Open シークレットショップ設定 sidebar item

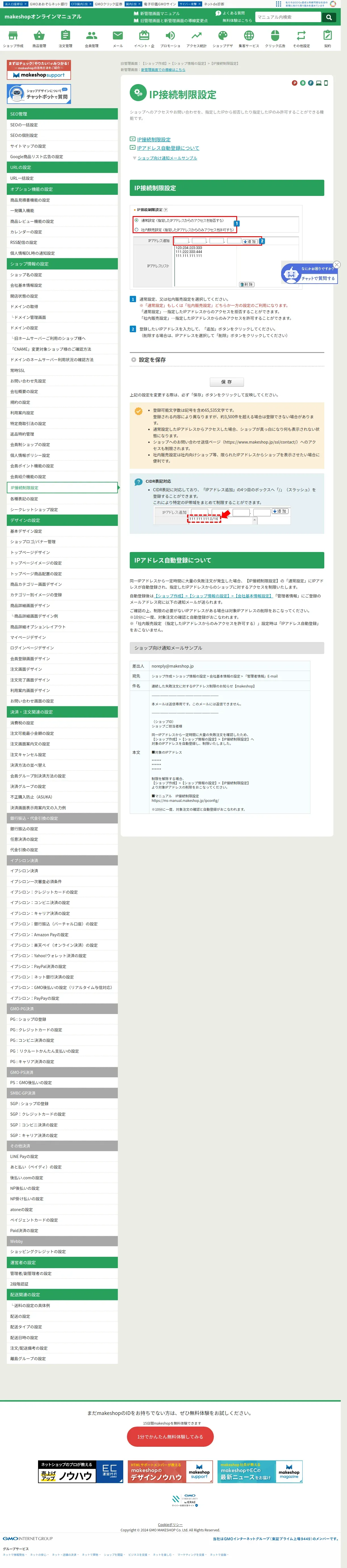(62, 509)
